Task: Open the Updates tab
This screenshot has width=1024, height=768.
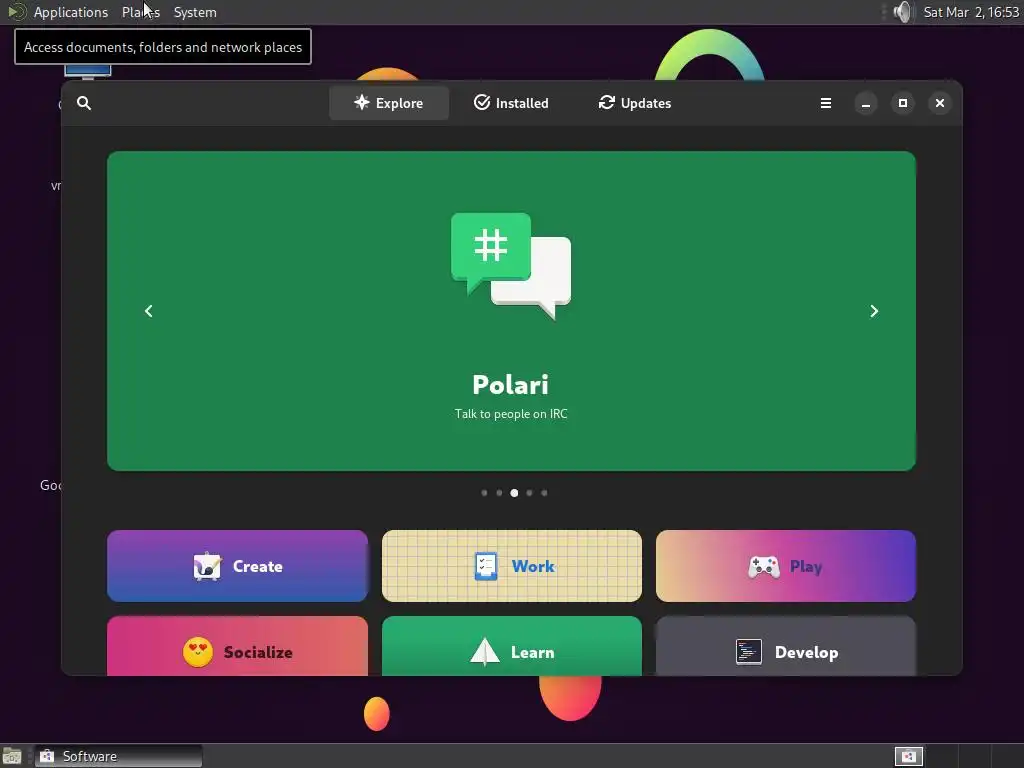Action: (635, 103)
